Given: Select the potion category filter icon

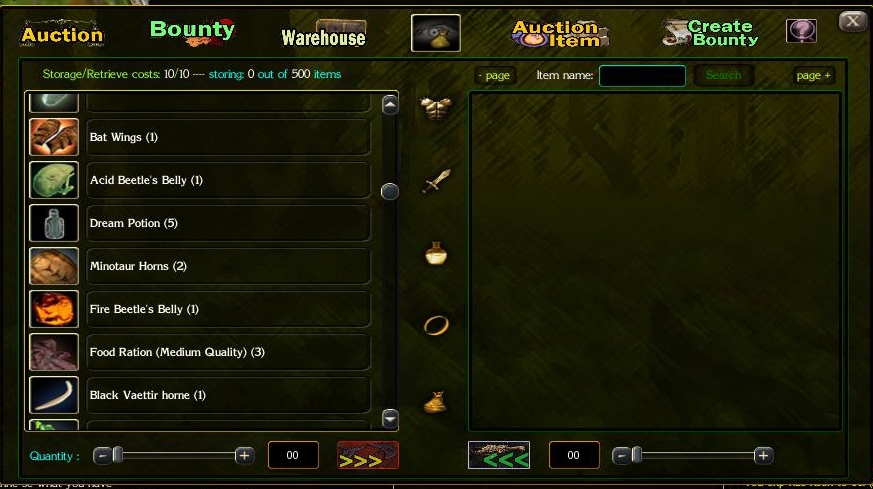Looking at the screenshot, I should point(436,253).
